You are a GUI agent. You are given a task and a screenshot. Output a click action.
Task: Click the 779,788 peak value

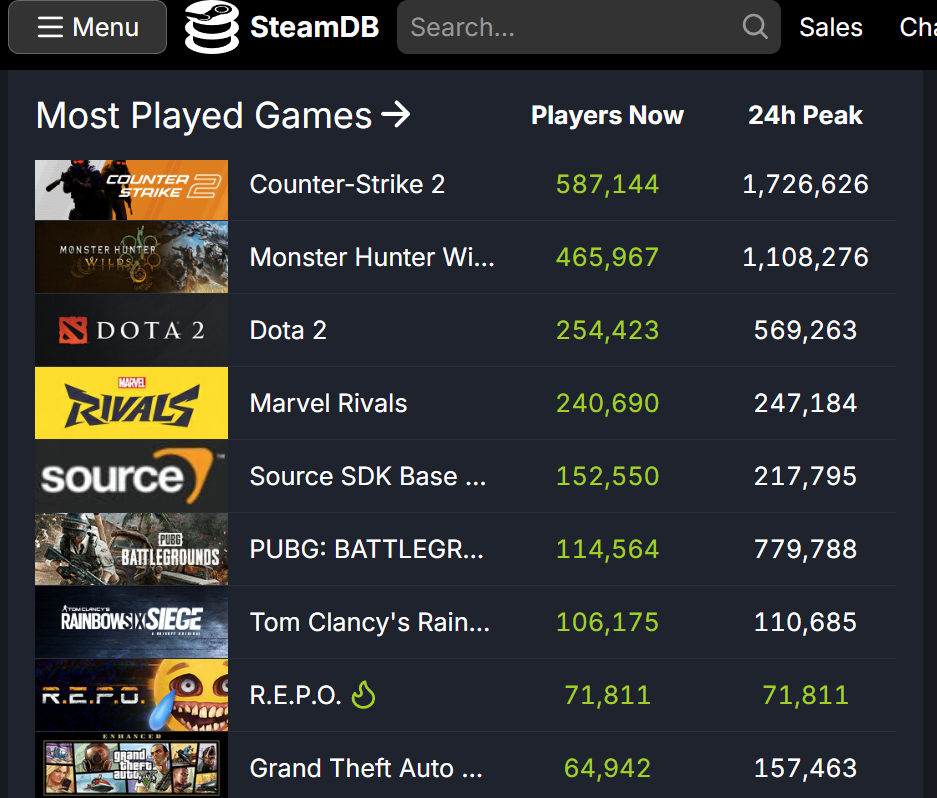click(x=805, y=549)
